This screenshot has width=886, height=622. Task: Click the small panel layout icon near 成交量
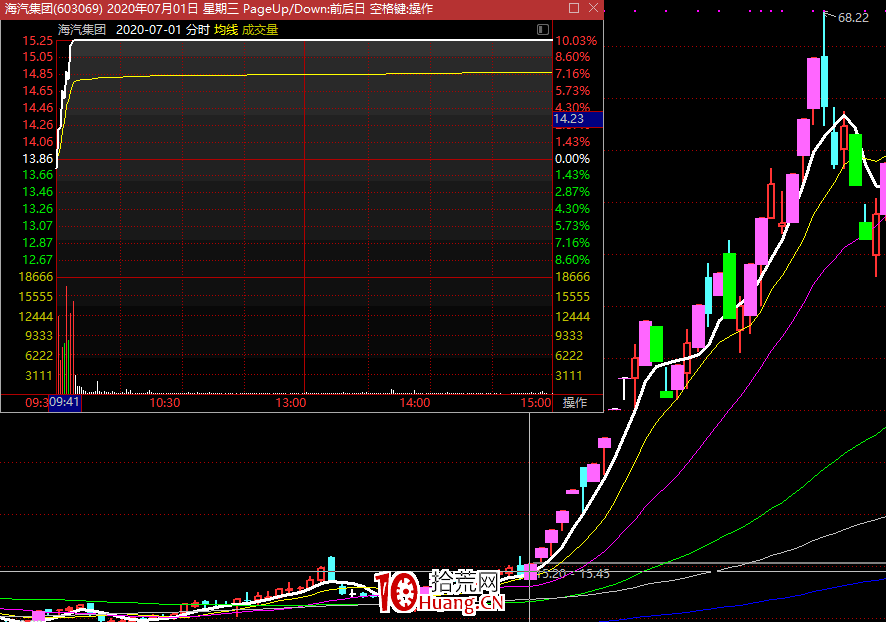[x=542, y=30]
